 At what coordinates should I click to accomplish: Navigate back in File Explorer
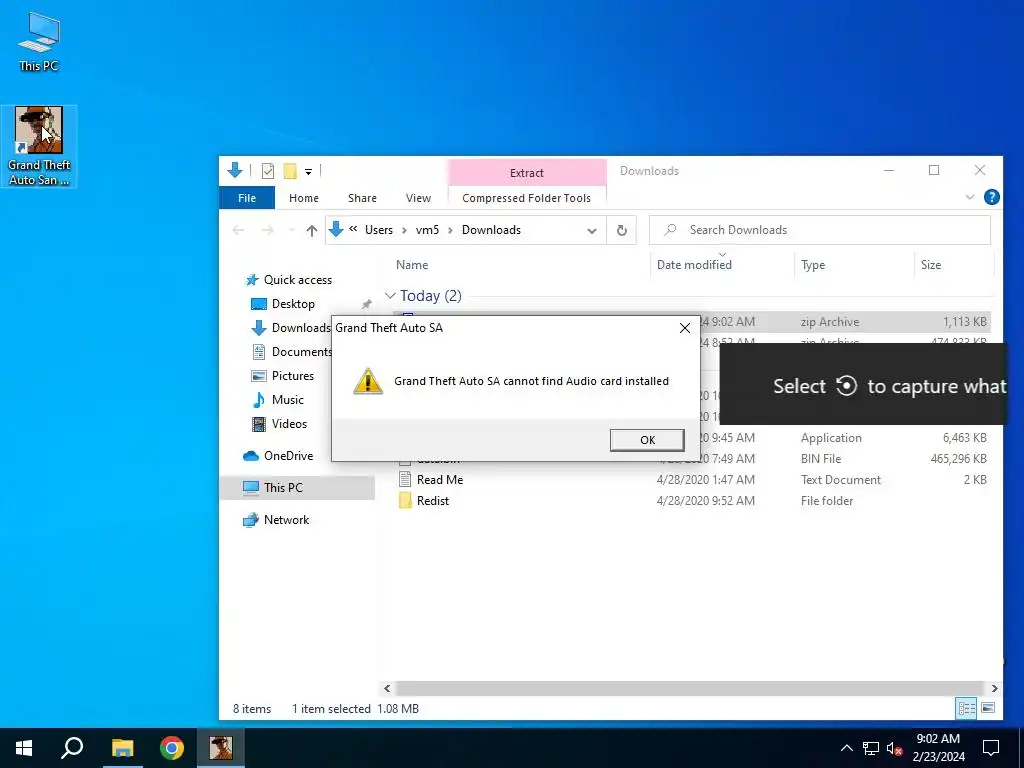click(238, 230)
